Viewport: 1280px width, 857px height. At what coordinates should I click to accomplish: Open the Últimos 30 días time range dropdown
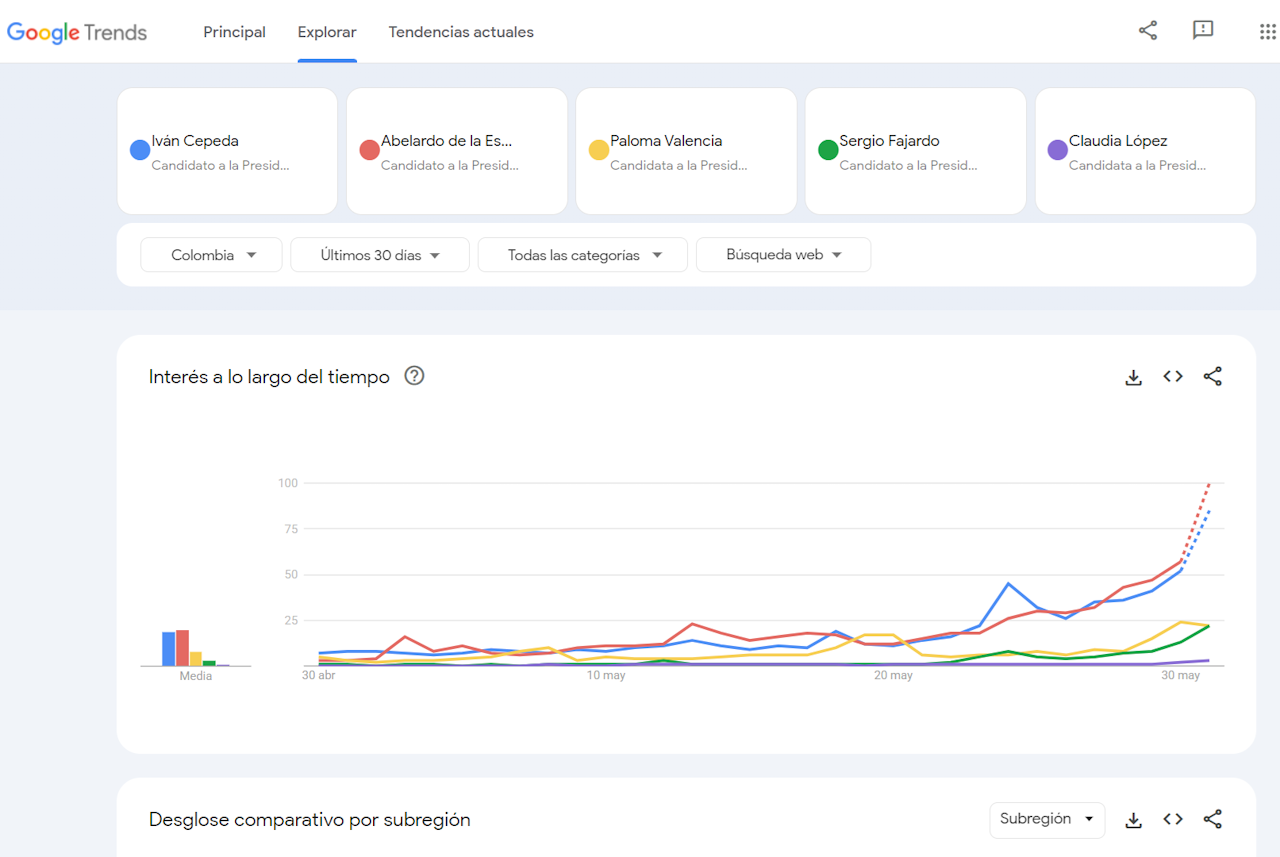[380, 255]
